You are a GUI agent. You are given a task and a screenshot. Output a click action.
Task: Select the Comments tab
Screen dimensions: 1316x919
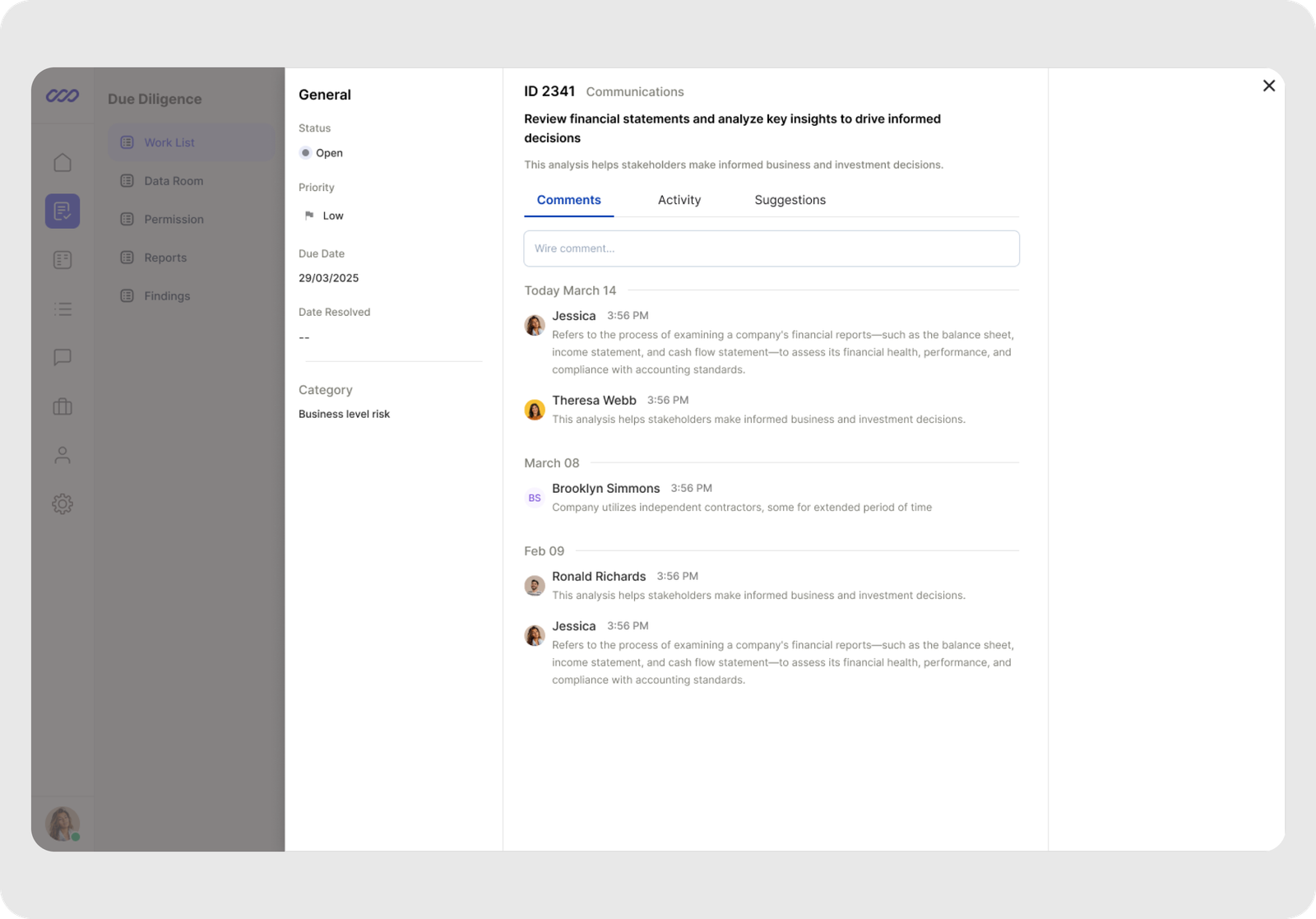(568, 200)
